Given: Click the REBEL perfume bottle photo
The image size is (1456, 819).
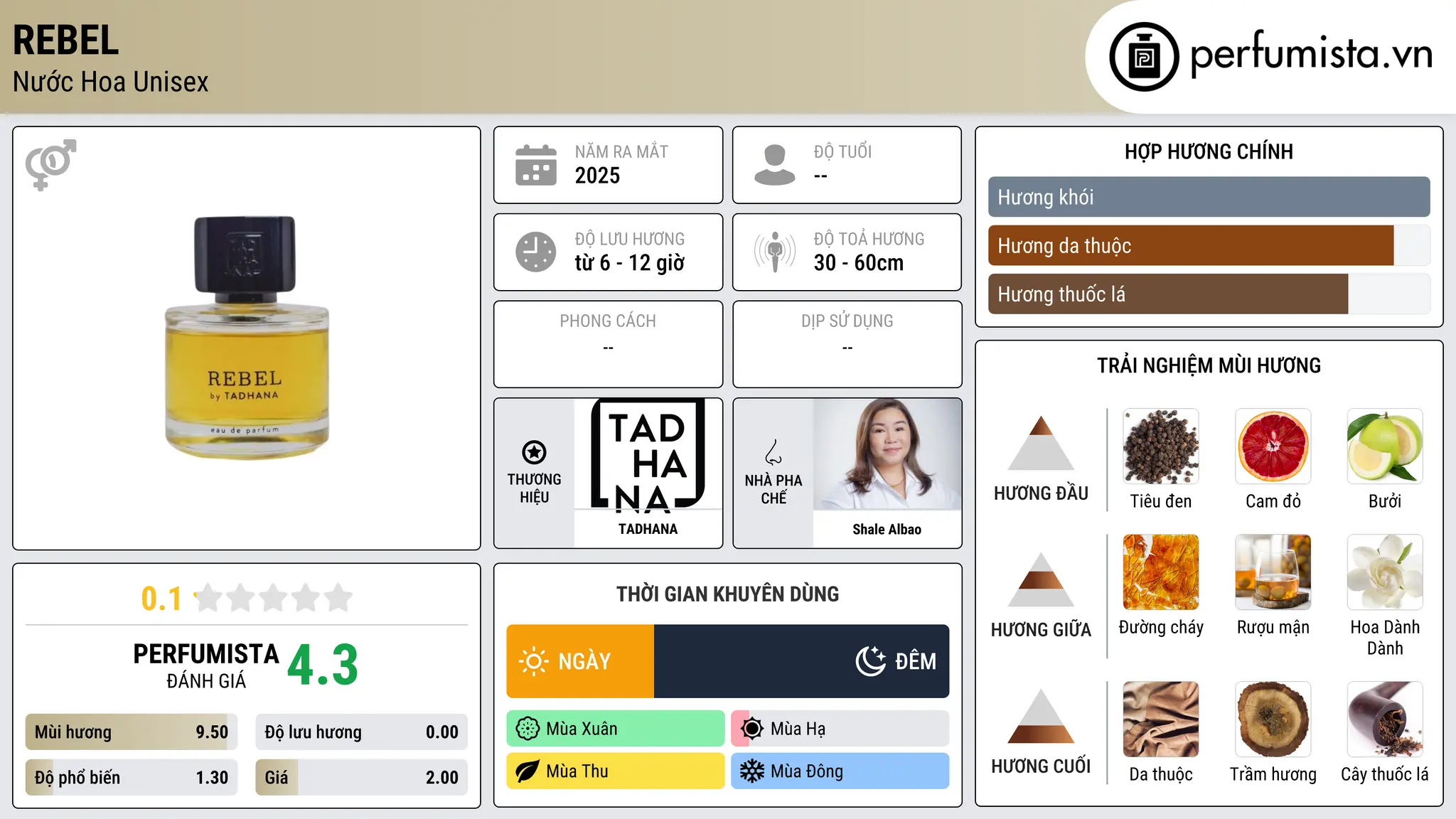Looking at the screenshot, I should pos(247,338).
